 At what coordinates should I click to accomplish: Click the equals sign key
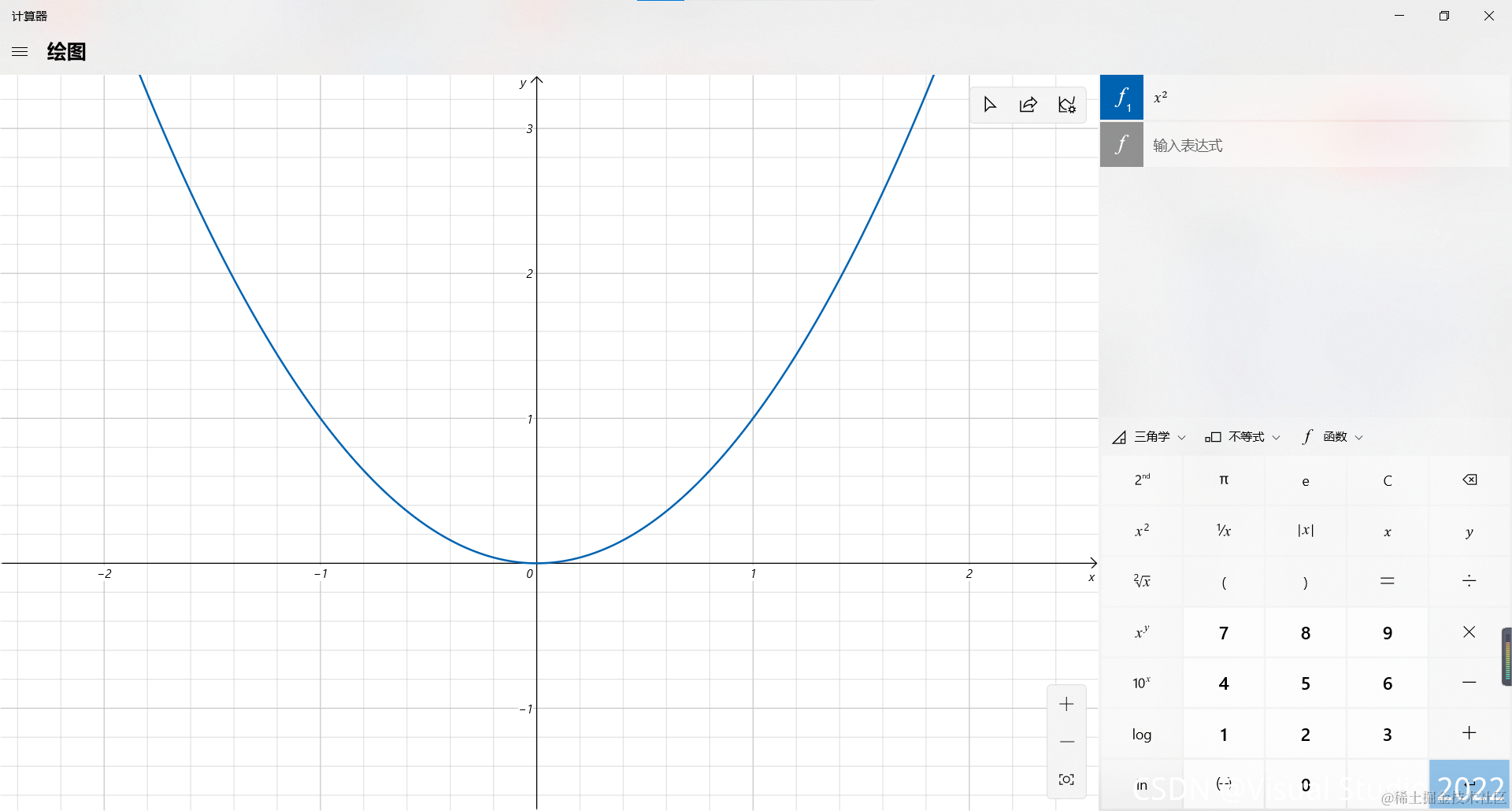click(1388, 581)
